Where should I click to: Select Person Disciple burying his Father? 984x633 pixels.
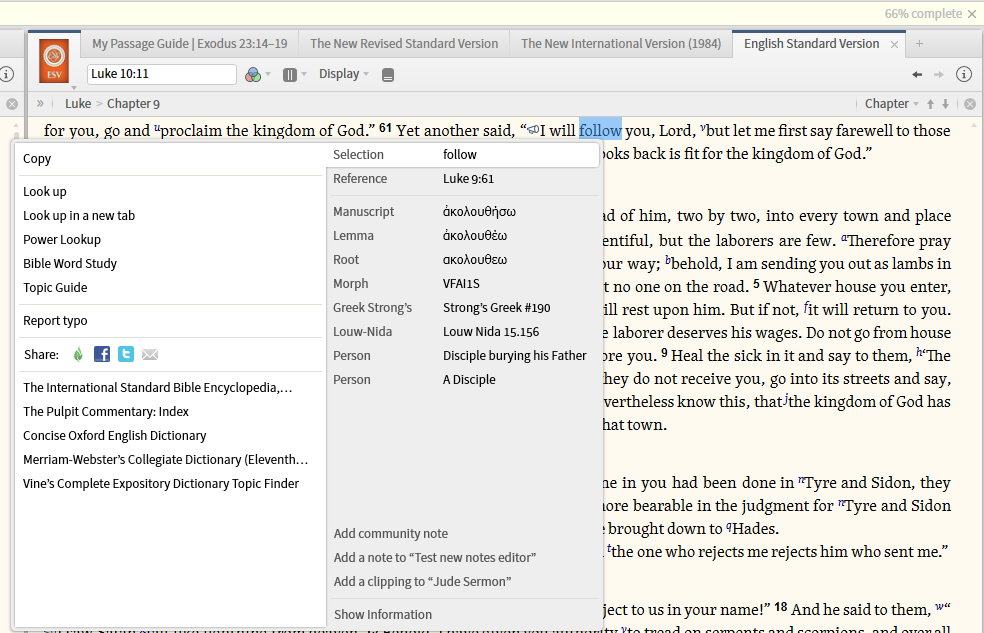click(x=464, y=356)
